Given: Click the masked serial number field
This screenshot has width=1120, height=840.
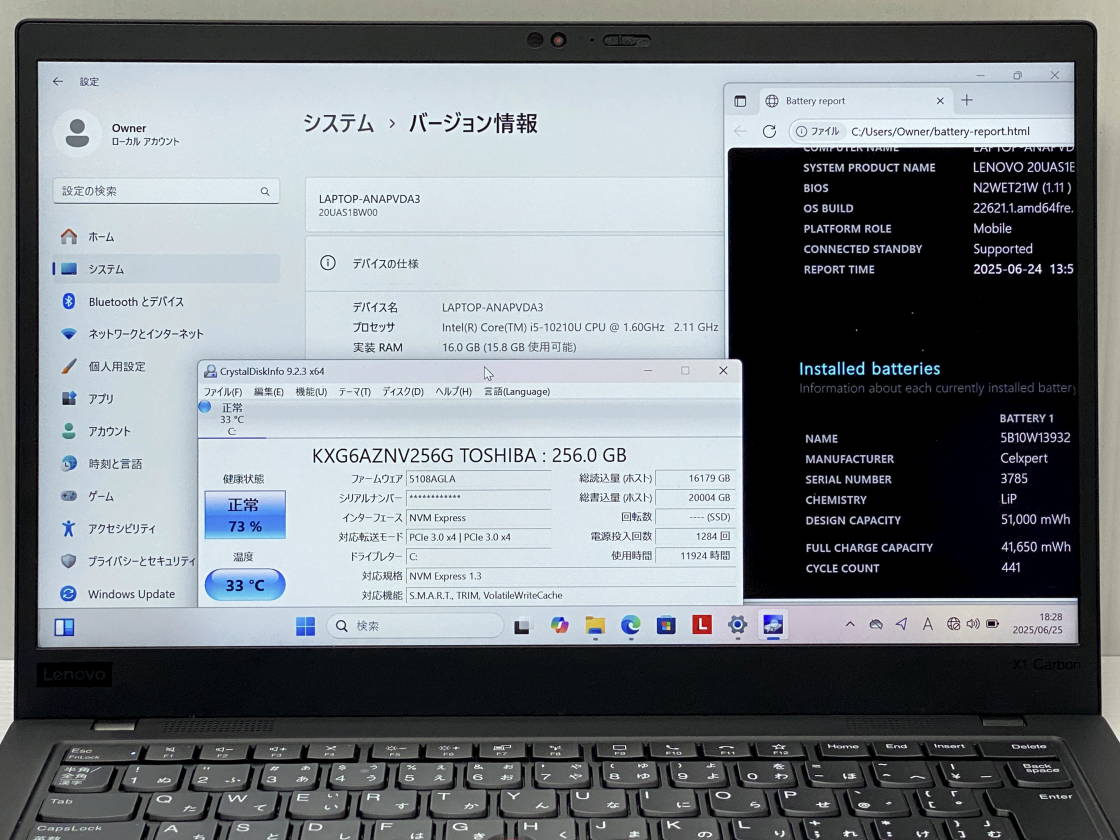Looking at the screenshot, I should point(479,498).
